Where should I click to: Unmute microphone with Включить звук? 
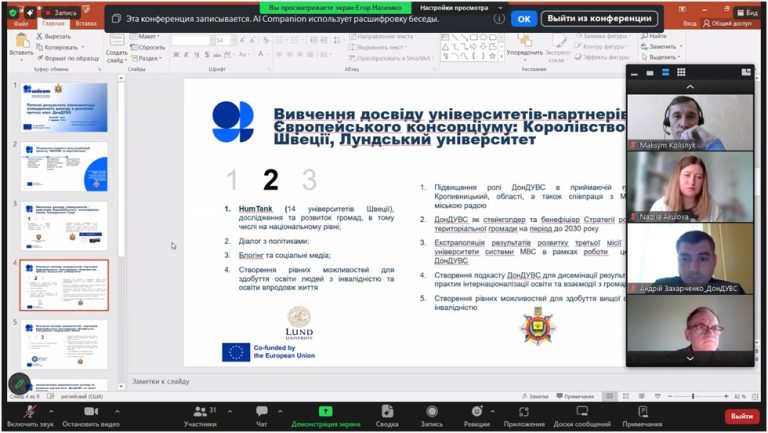pyautogui.click(x=30, y=416)
